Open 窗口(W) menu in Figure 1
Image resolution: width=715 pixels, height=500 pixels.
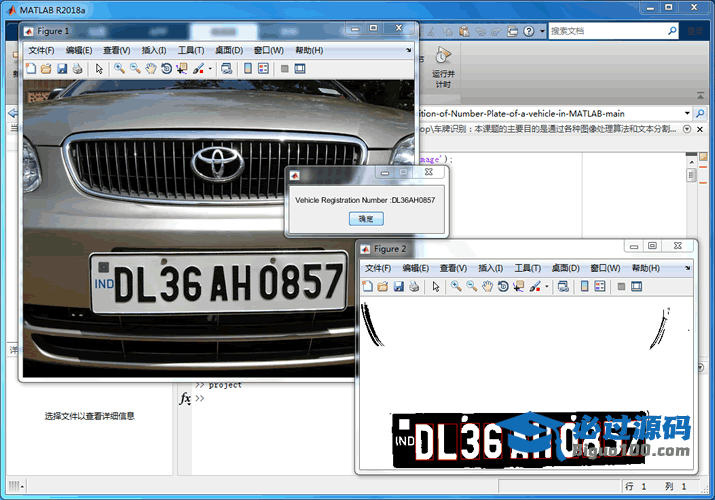[x=269, y=50]
